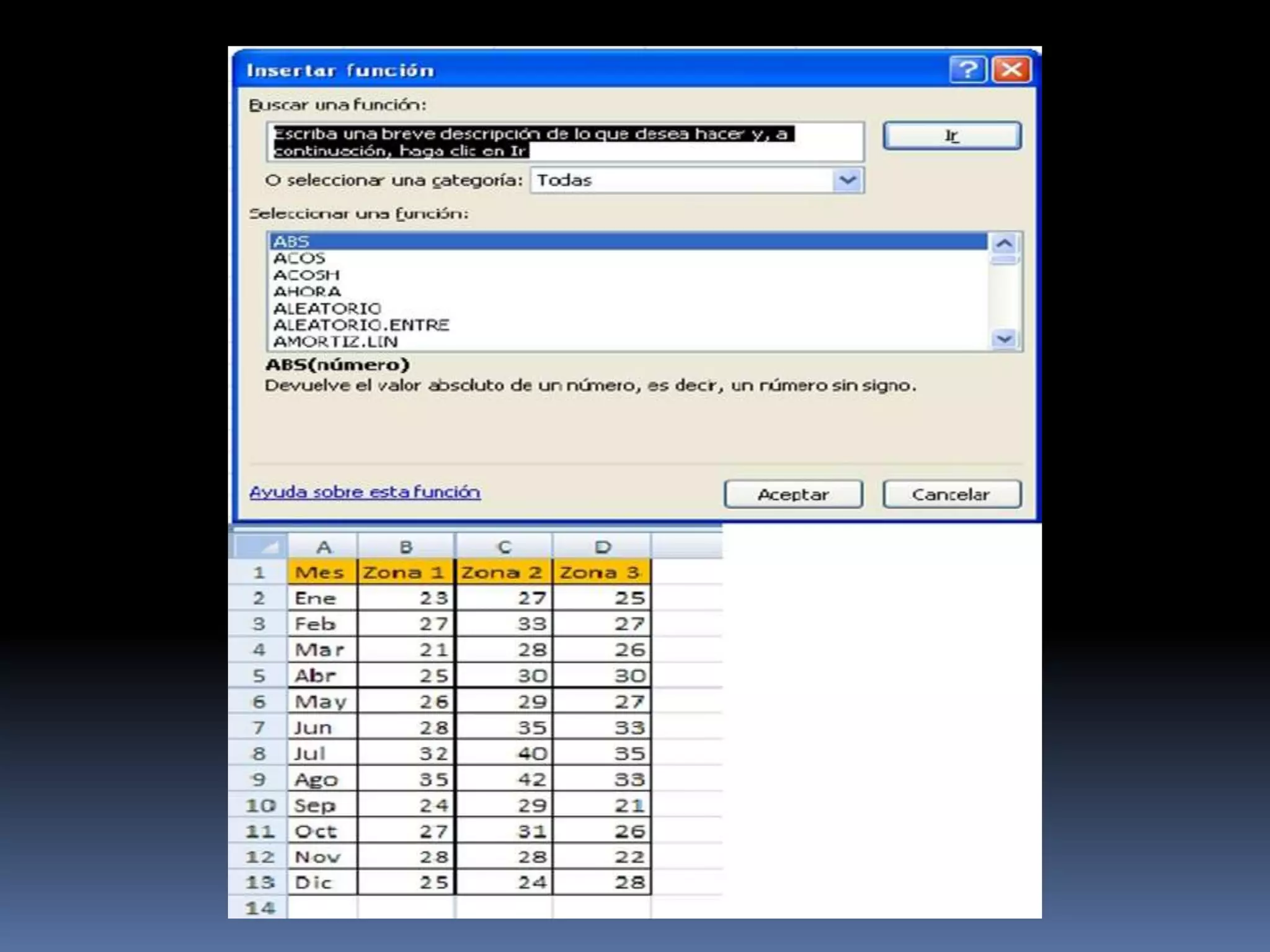1270x952 pixels.
Task: Choose AHORA in the function list
Action: [307, 291]
